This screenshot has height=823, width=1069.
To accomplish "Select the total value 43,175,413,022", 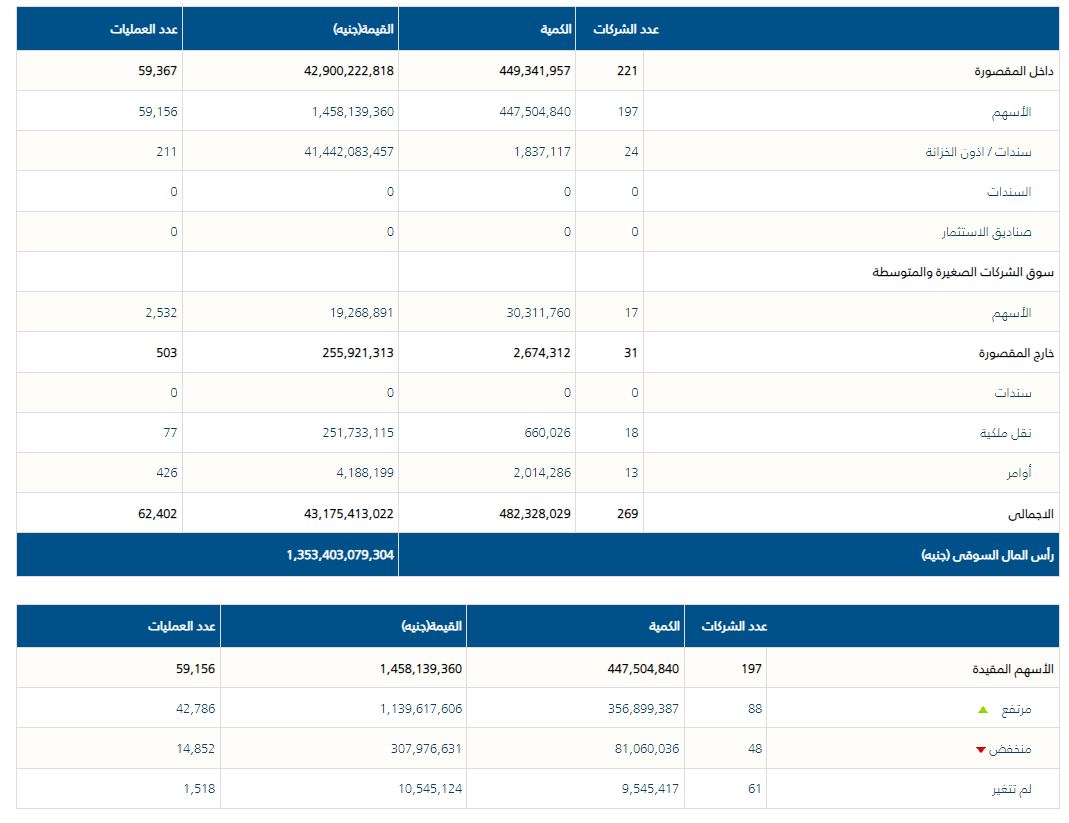I will (x=339, y=514).
